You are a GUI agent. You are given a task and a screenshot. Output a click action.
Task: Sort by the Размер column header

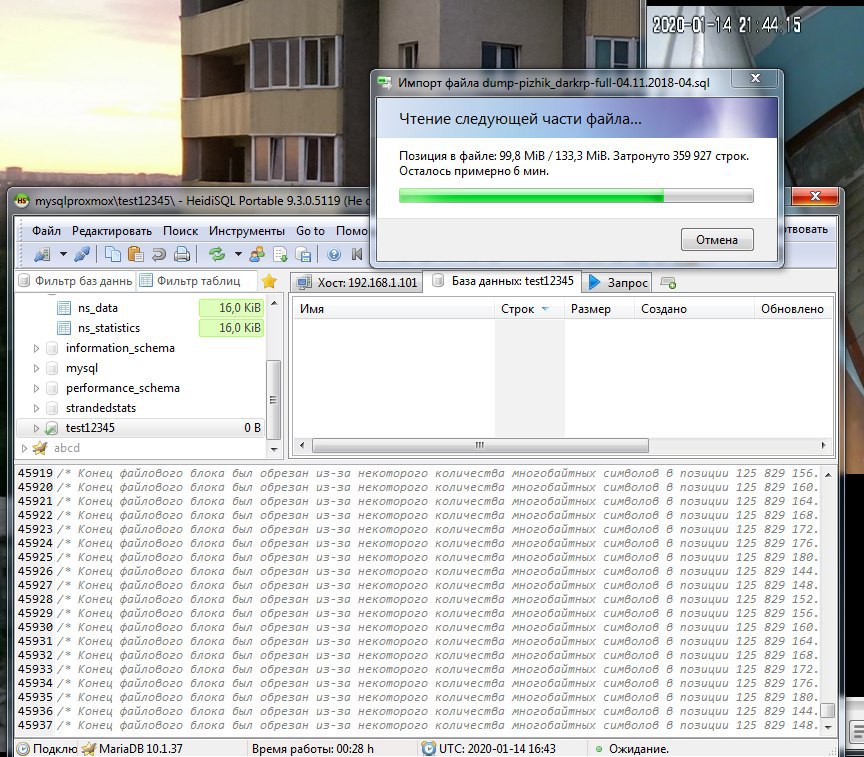coord(600,309)
